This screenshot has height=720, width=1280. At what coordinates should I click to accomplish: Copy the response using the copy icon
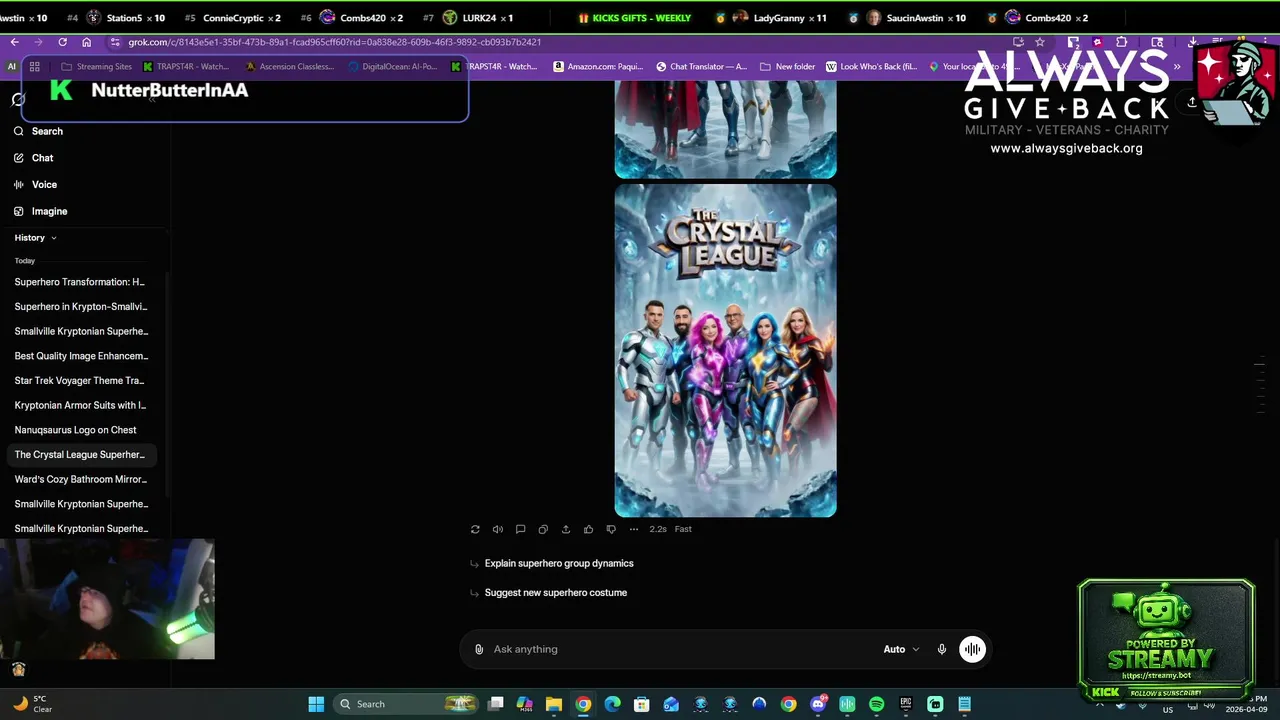pos(543,529)
